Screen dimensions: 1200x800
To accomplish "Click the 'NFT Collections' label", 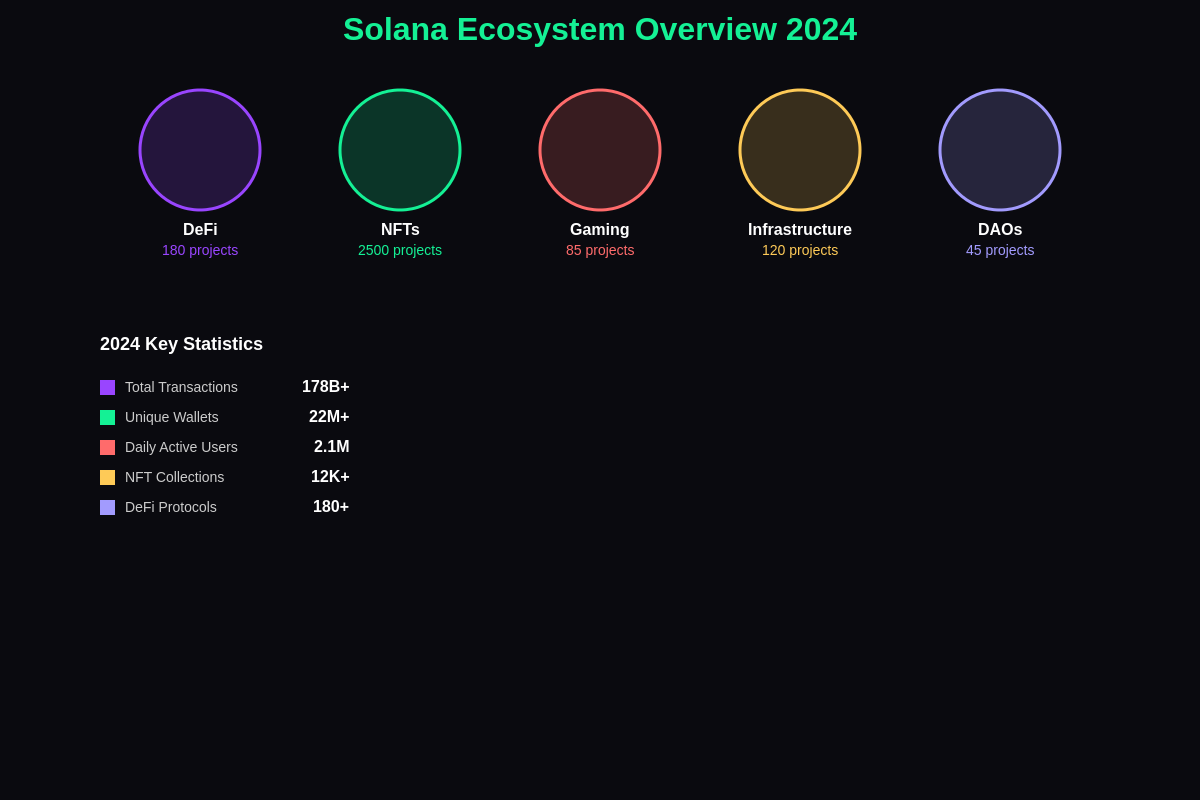I will (174, 477).
